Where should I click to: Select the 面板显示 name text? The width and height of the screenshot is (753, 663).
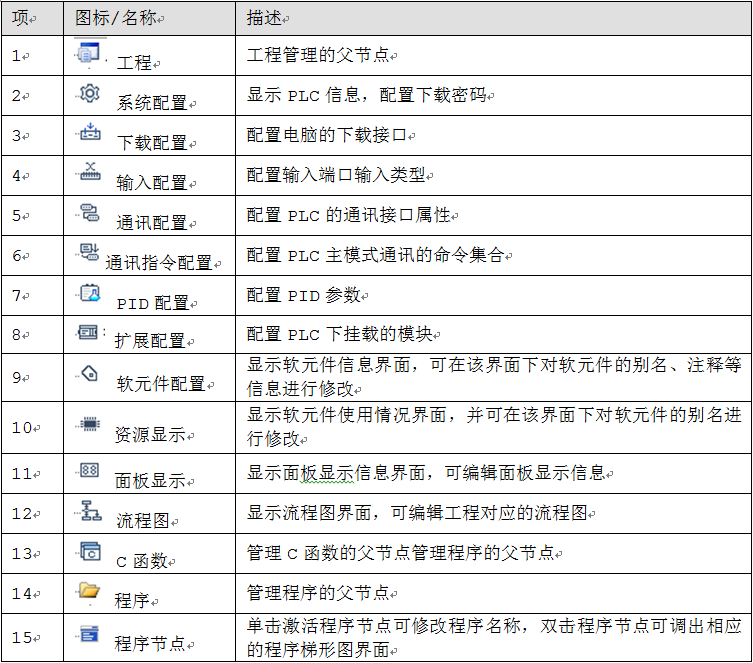tap(150, 481)
